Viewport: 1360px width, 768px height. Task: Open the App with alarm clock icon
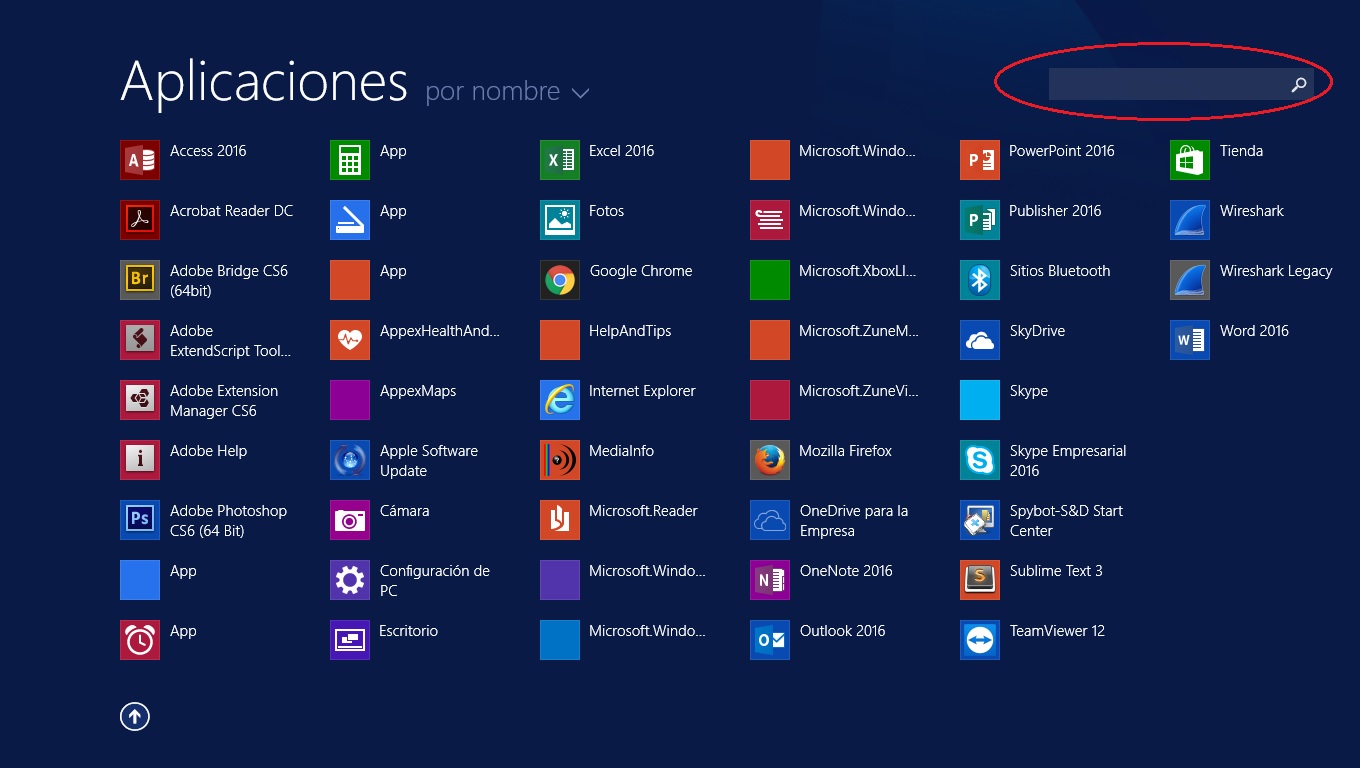[140, 640]
